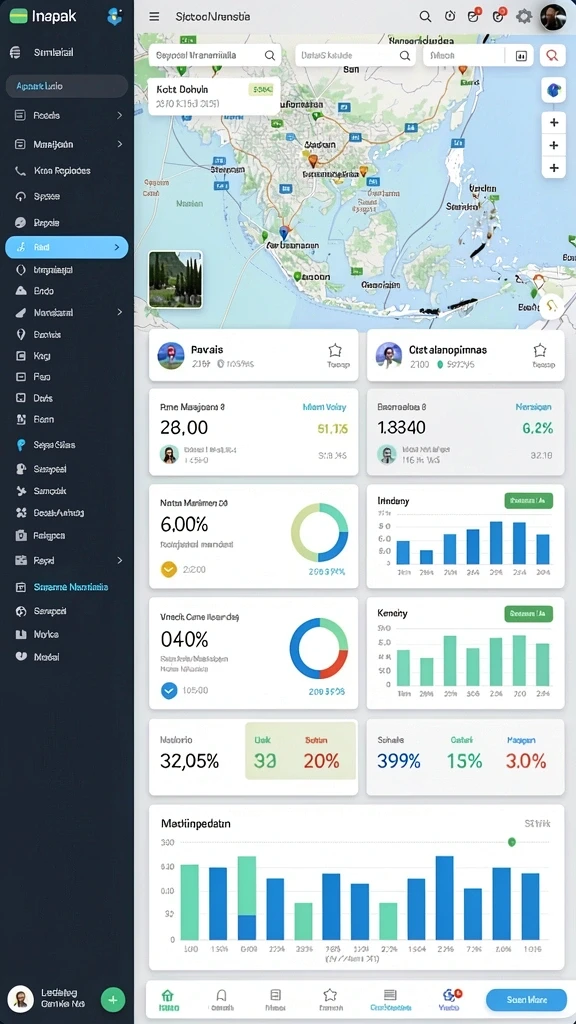Click the green plus button in sidebar footer
576x1024 pixels.
[112, 999]
